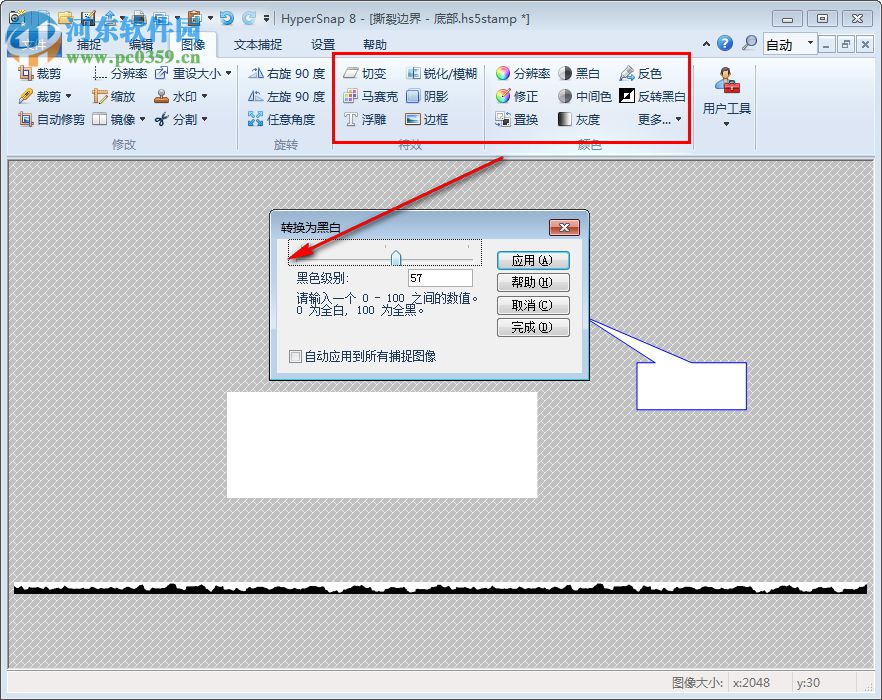Rotate the image right 90 degrees
This screenshot has width=882, height=700.
click(x=287, y=73)
